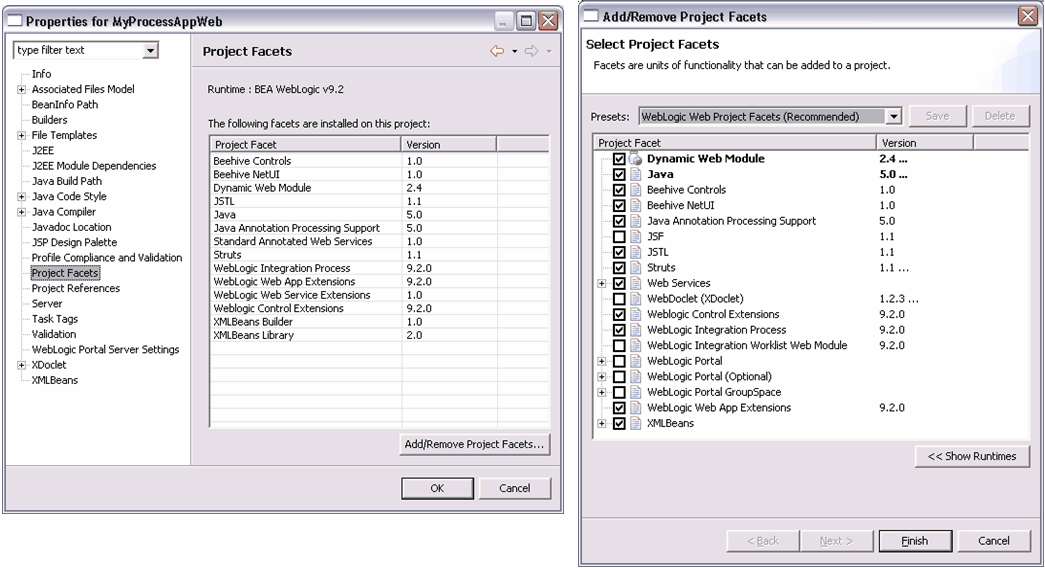This screenshot has height=568, width=1045.
Task: Select Java Build Path in tree
Action: point(67,181)
